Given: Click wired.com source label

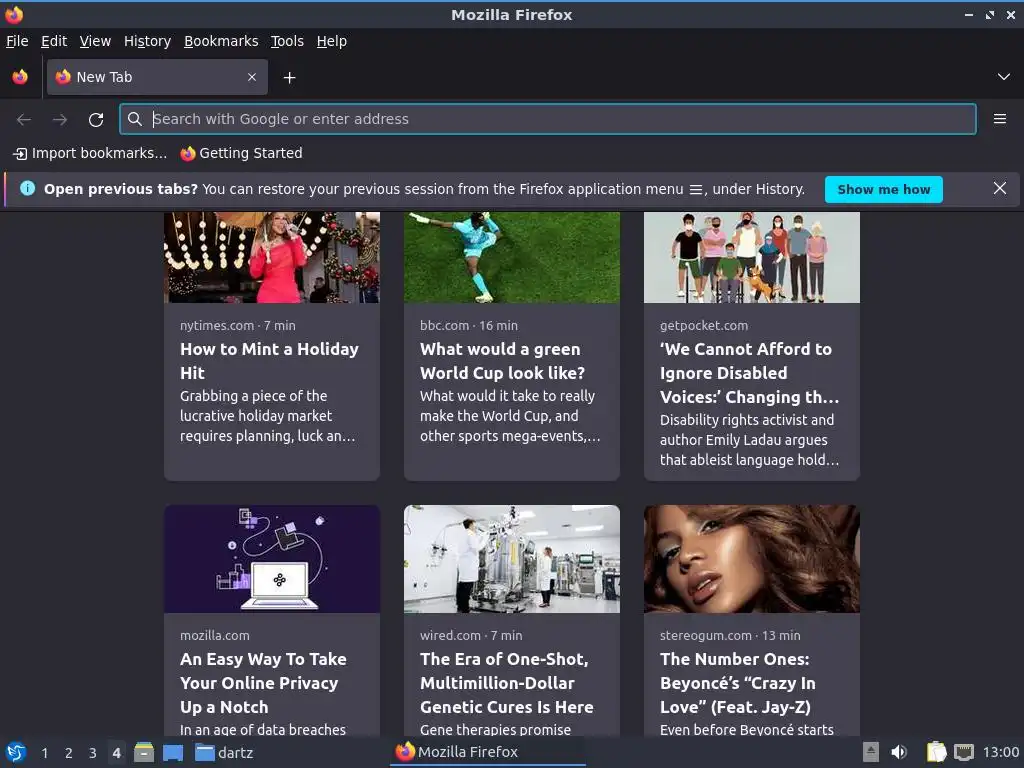Looking at the screenshot, I should (x=450, y=635).
